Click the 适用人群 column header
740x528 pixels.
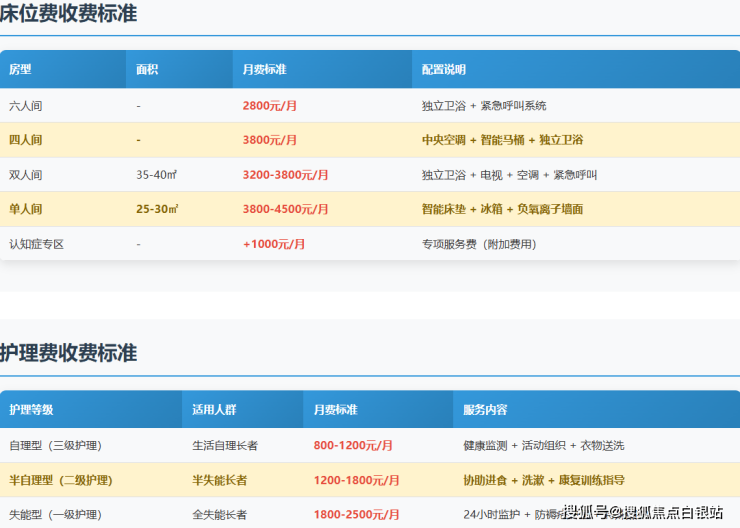click(215, 410)
